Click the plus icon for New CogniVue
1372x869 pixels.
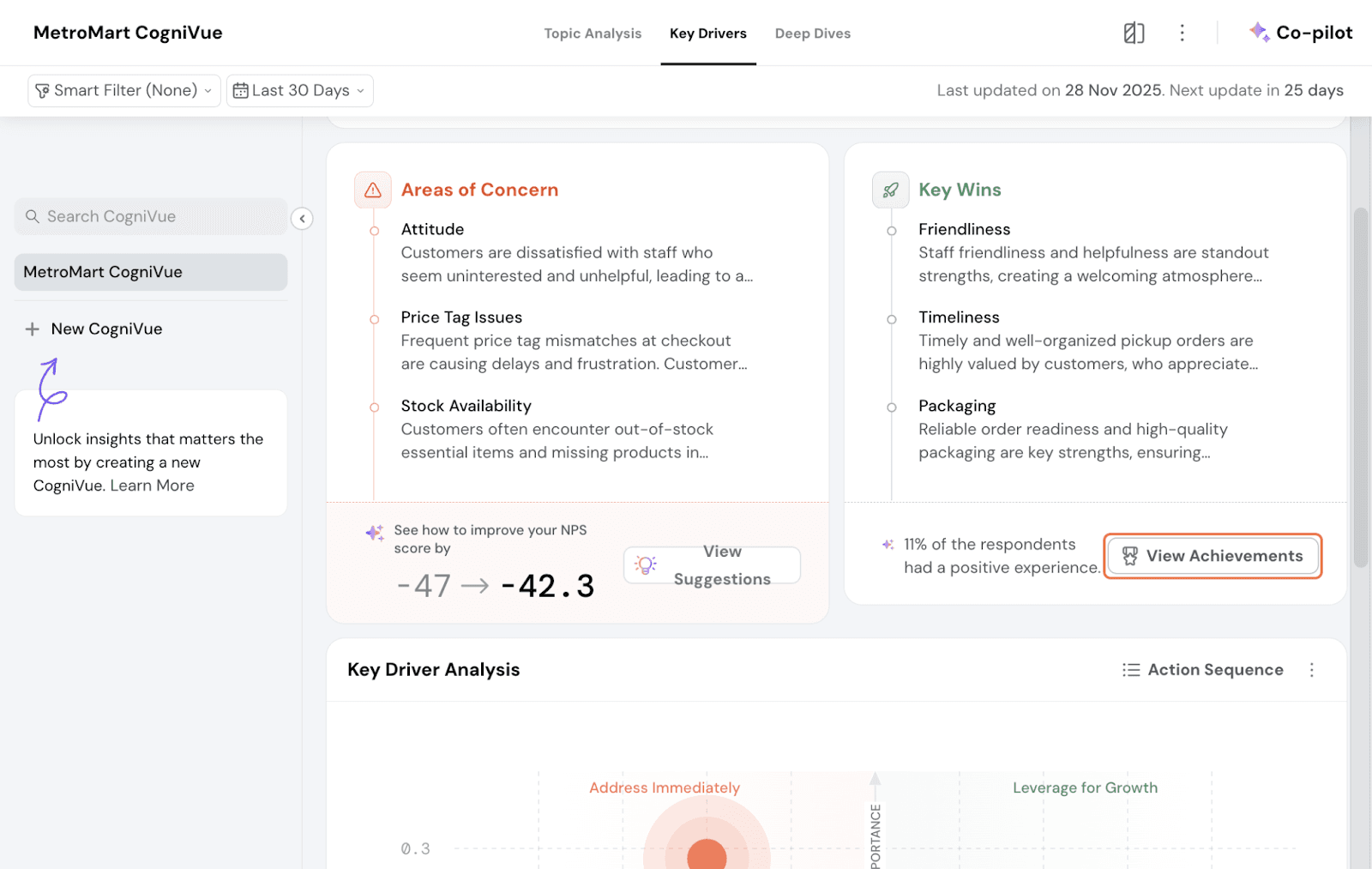coord(33,329)
